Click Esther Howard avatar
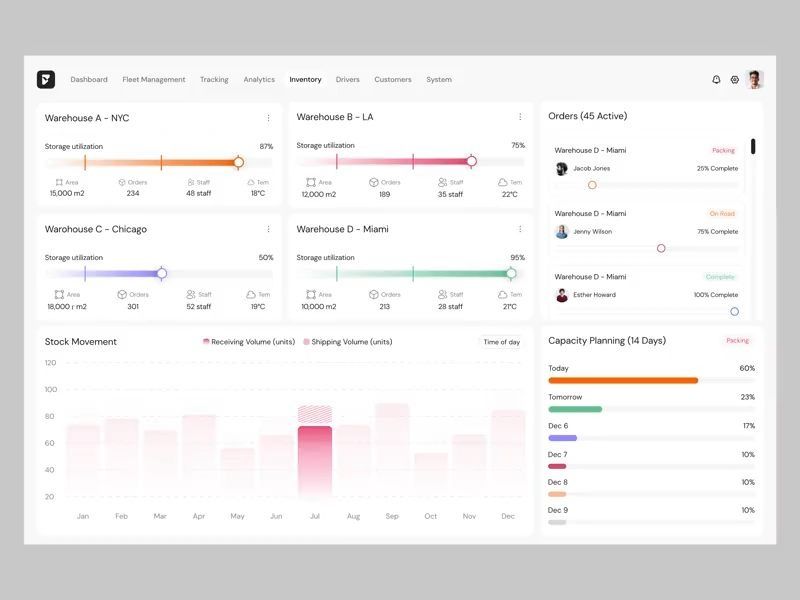The width and height of the screenshot is (800, 600). tap(562, 295)
